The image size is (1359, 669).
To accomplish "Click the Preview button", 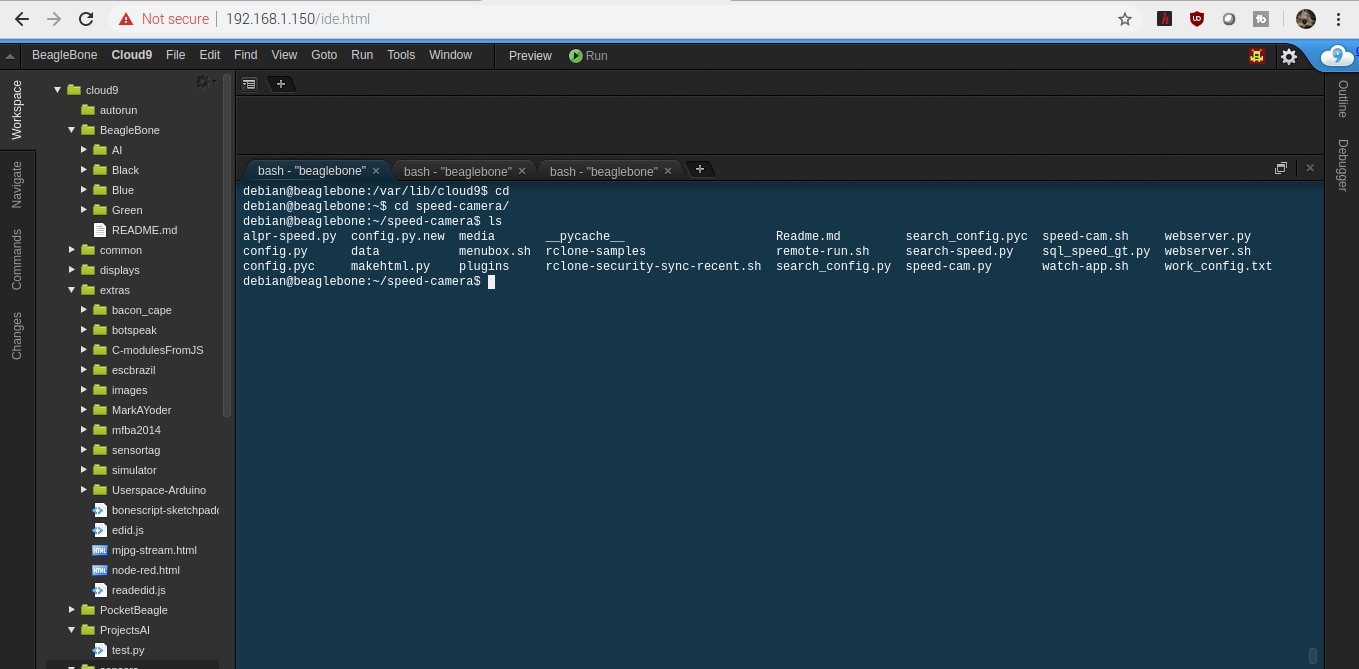I will click(x=530, y=56).
